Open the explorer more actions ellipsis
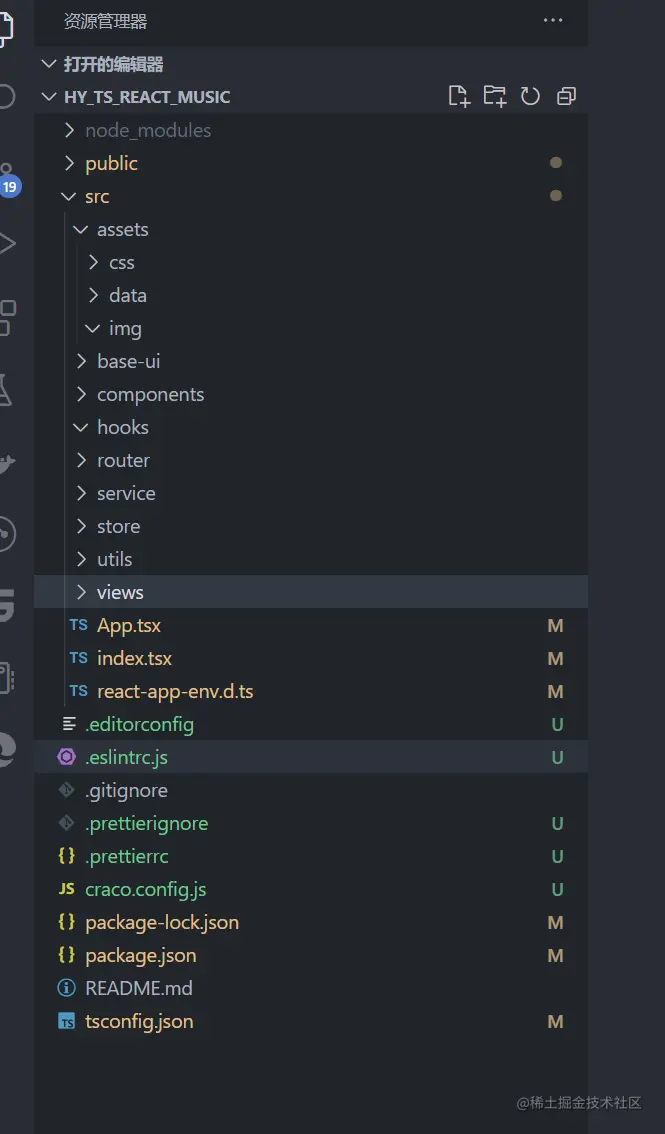The height and width of the screenshot is (1134, 665). click(553, 20)
